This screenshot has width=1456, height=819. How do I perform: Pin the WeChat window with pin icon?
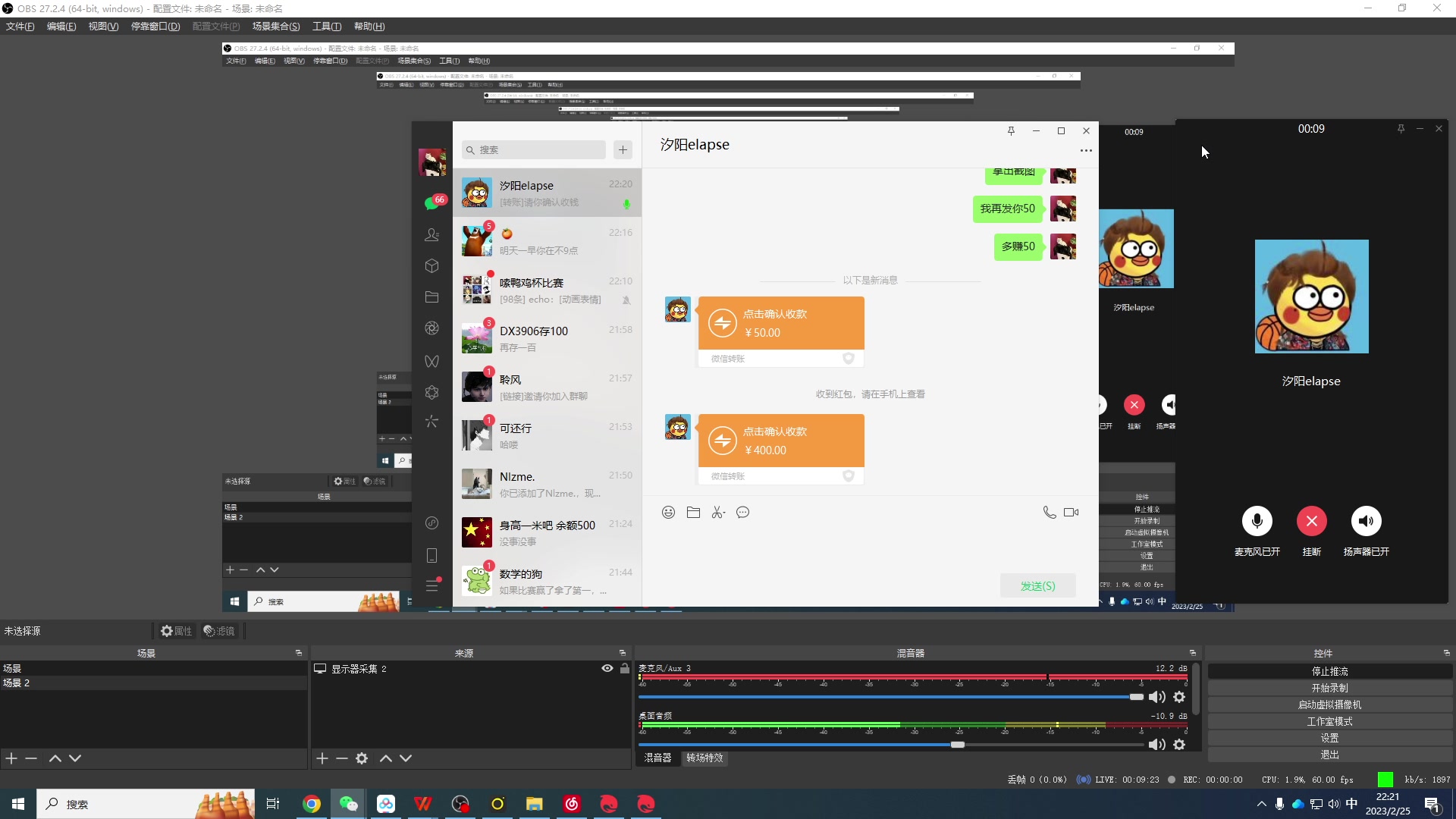tap(1011, 130)
